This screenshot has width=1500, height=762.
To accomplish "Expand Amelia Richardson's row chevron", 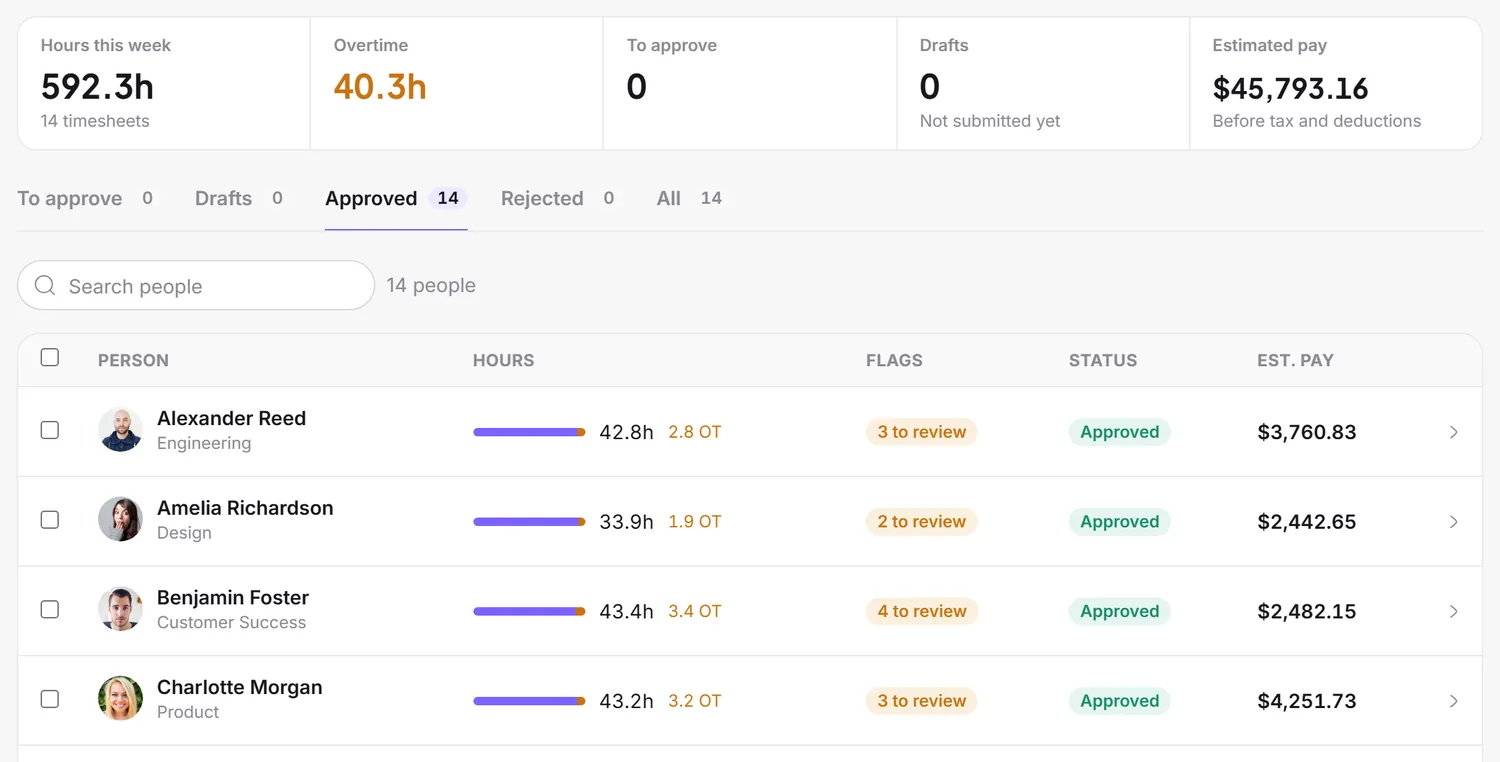I will [1454, 522].
